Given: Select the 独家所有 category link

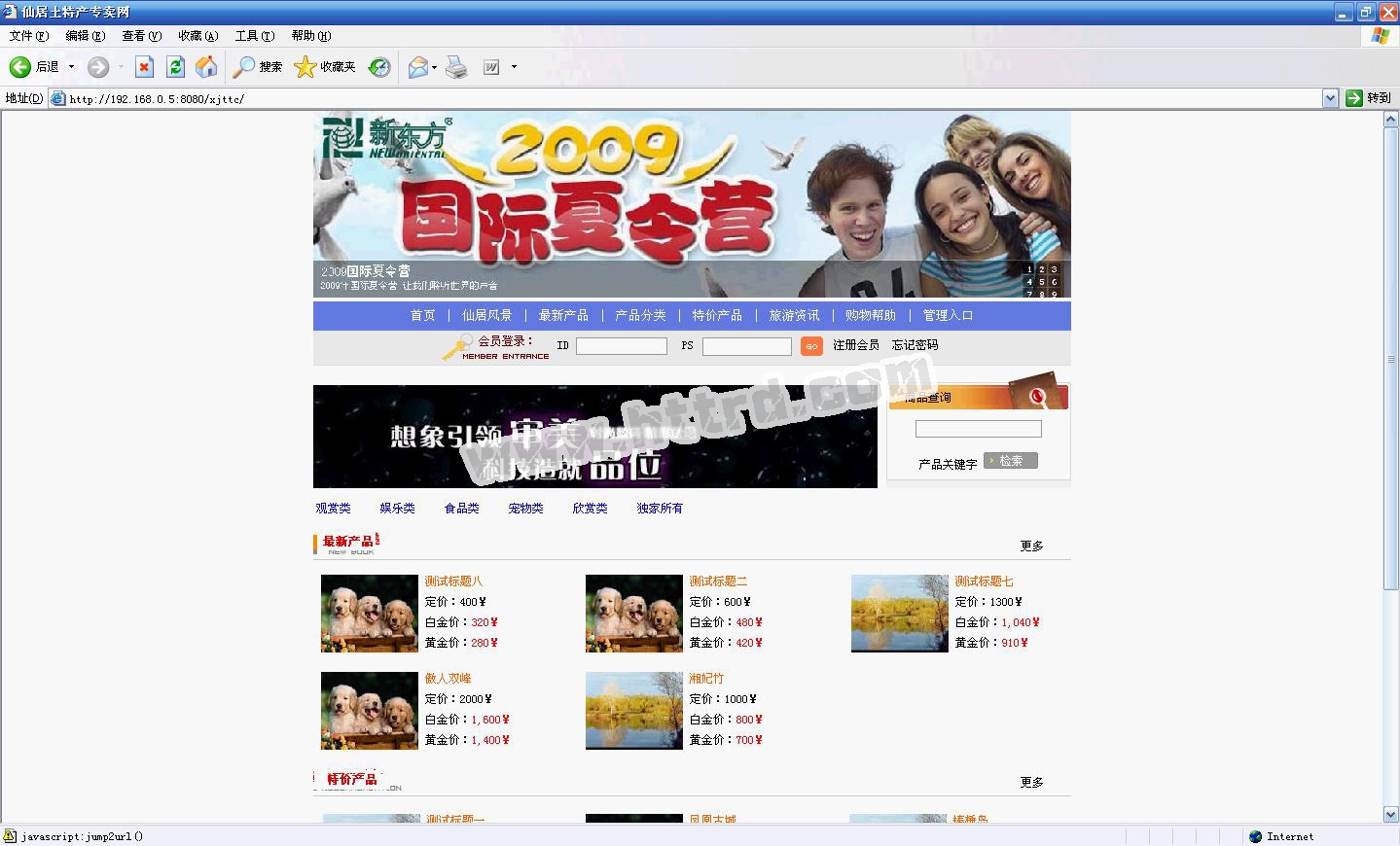Looking at the screenshot, I should coord(660,508).
